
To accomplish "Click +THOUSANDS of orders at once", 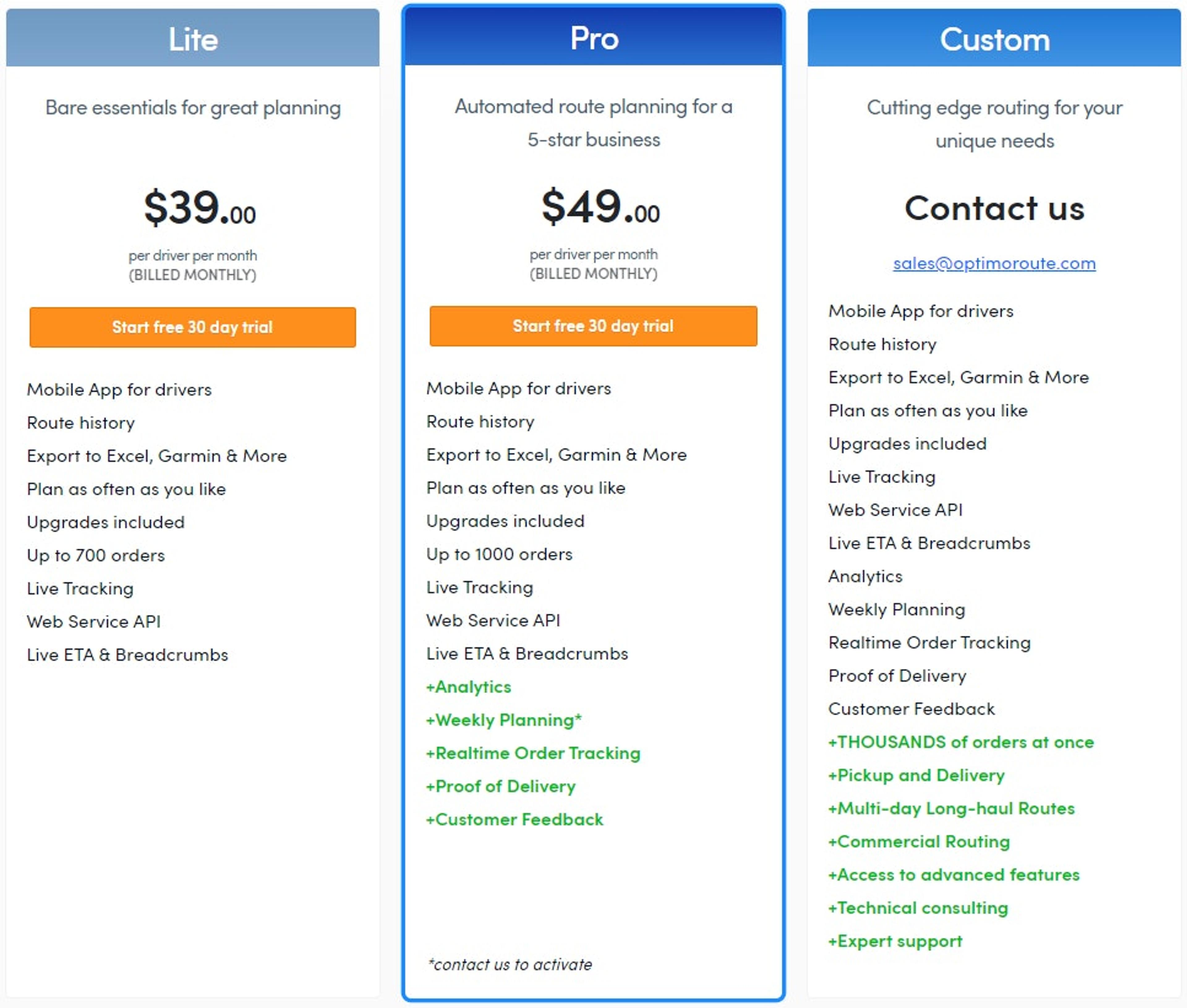I will click(961, 742).
